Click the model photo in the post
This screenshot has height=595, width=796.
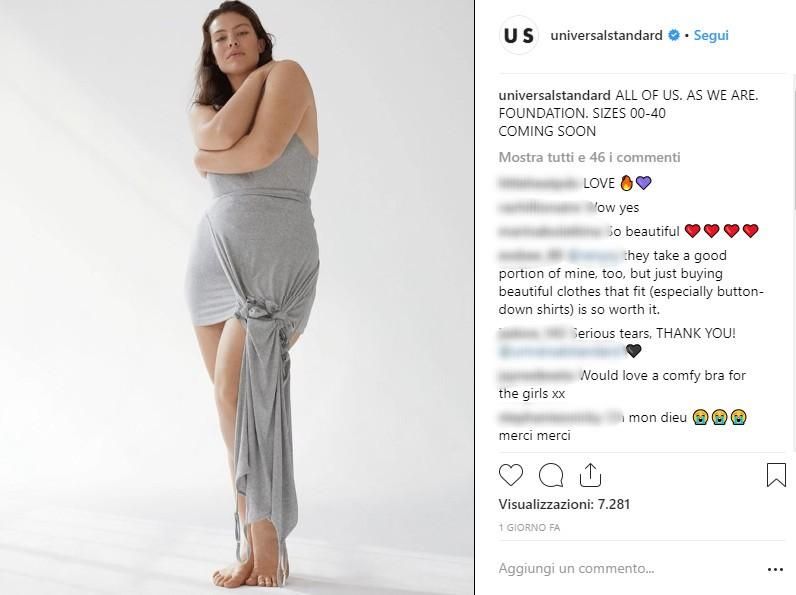[x=237, y=298]
